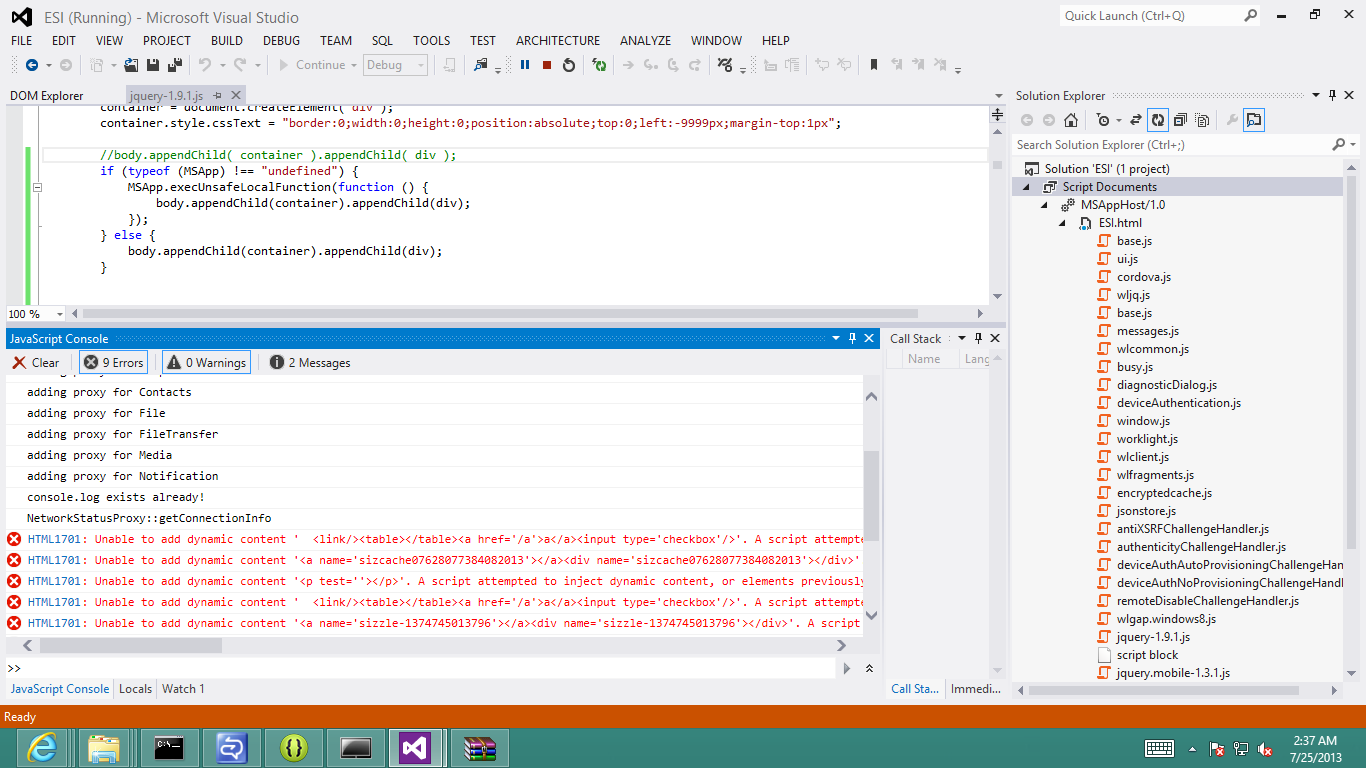The image size is (1366, 768).
Task: Click the Restart debugging icon
Action: (x=569, y=65)
